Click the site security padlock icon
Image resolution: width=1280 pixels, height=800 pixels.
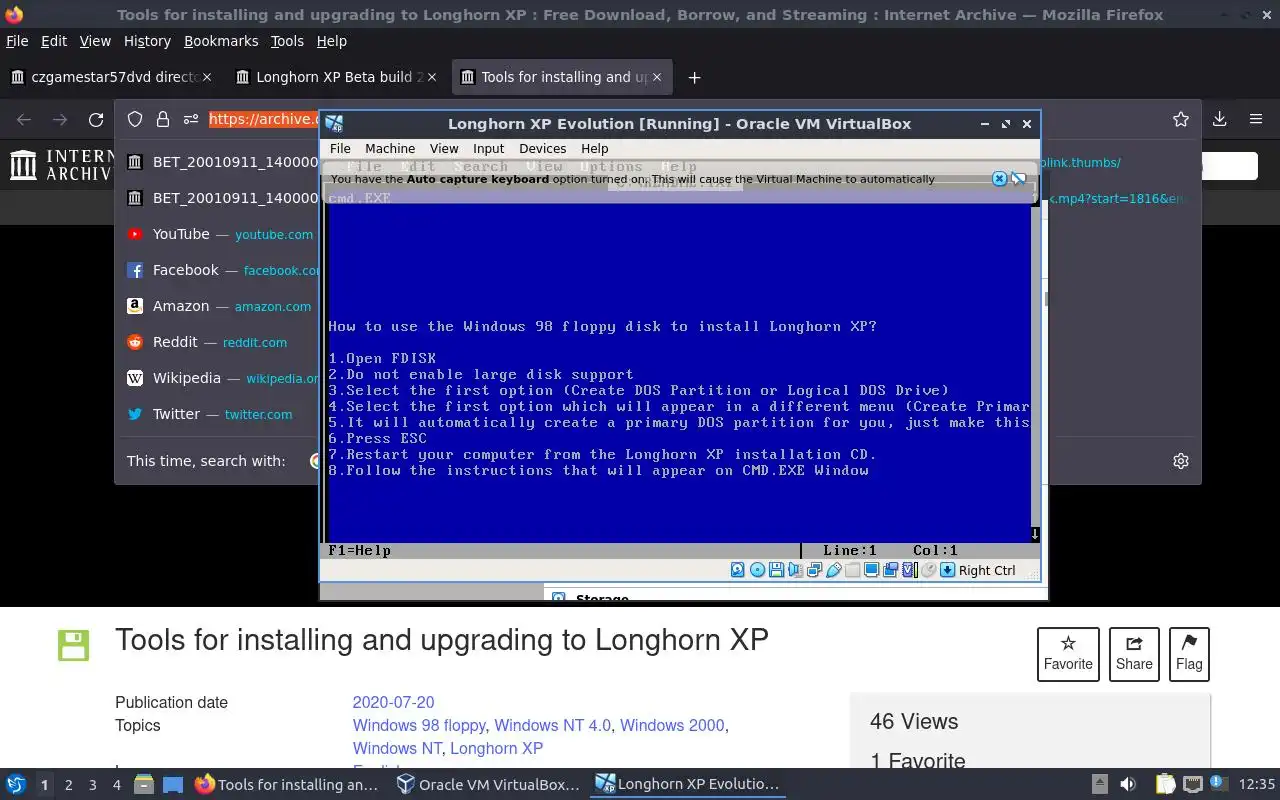163,119
